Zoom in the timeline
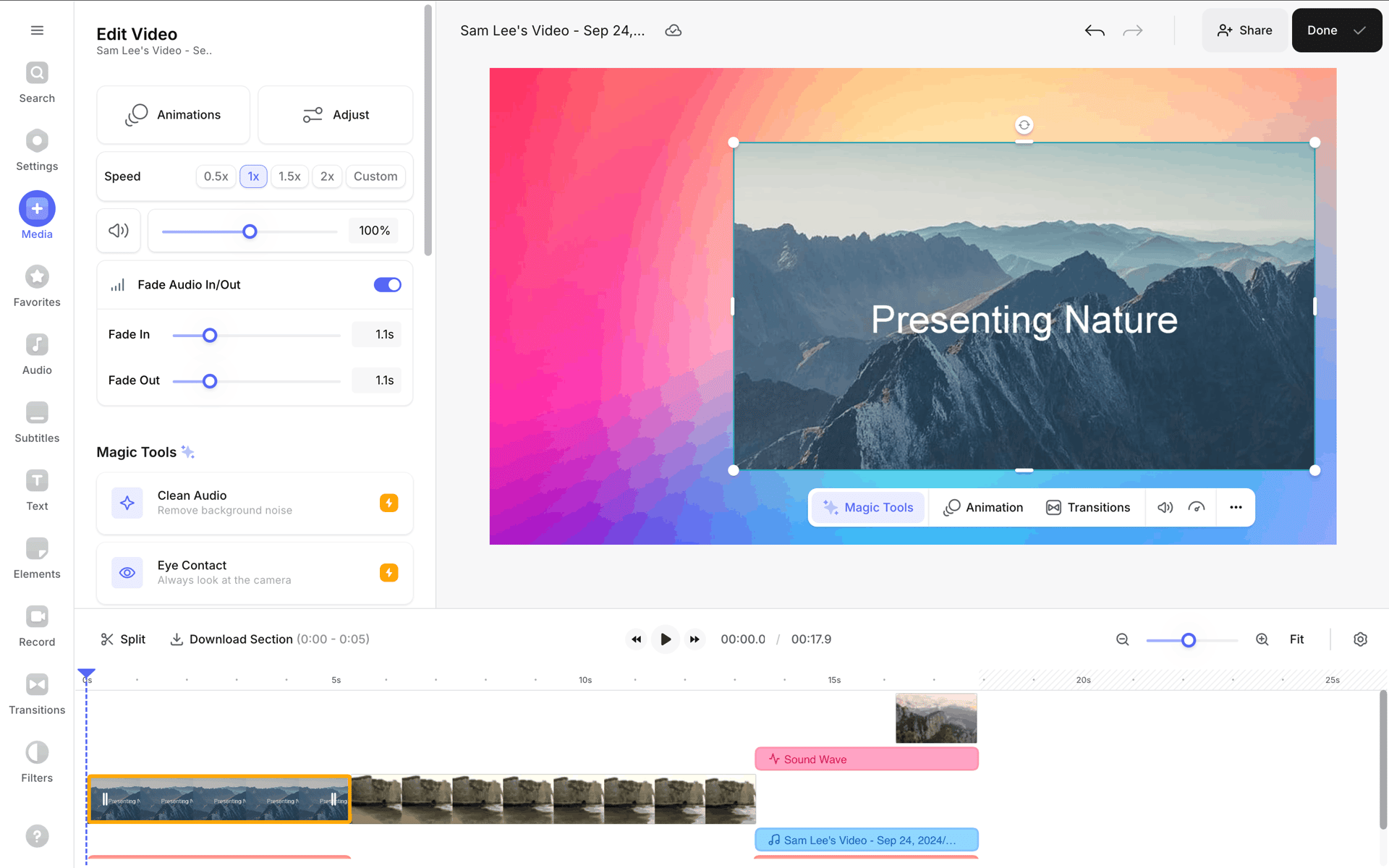 (1262, 639)
